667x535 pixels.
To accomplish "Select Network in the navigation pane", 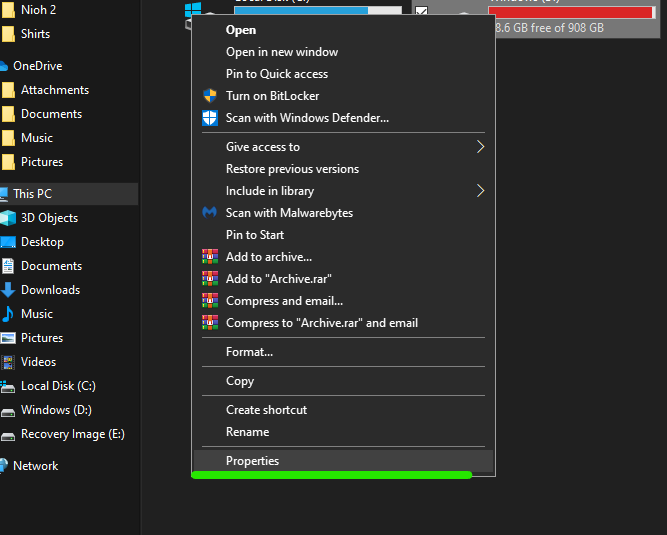I will point(36,466).
